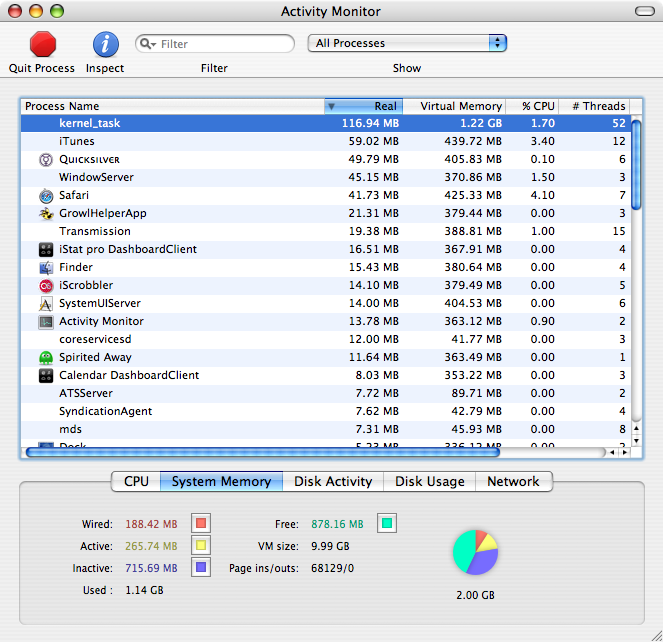Click the 9.99 GB VM size value
This screenshot has height=642, width=663.
pos(330,546)
